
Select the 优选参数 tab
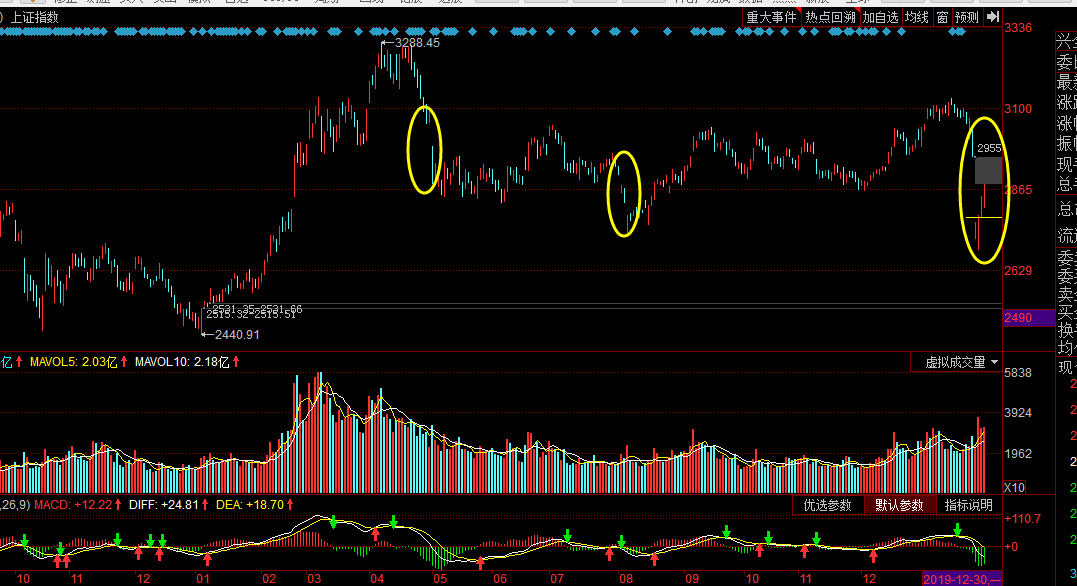(x=828, y=506)
